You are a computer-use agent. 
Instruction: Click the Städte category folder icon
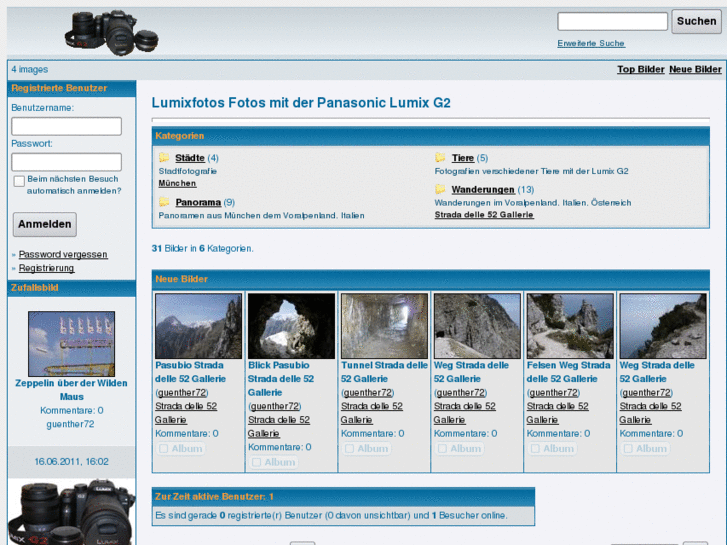(x=164, y=158)
